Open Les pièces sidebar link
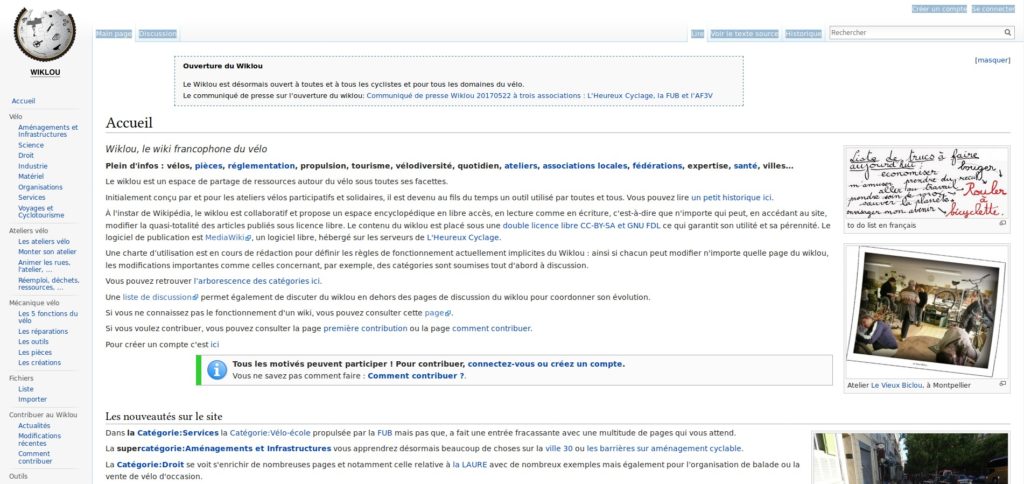Screen dimensions: 1024x484 click(x=35, y=352)
